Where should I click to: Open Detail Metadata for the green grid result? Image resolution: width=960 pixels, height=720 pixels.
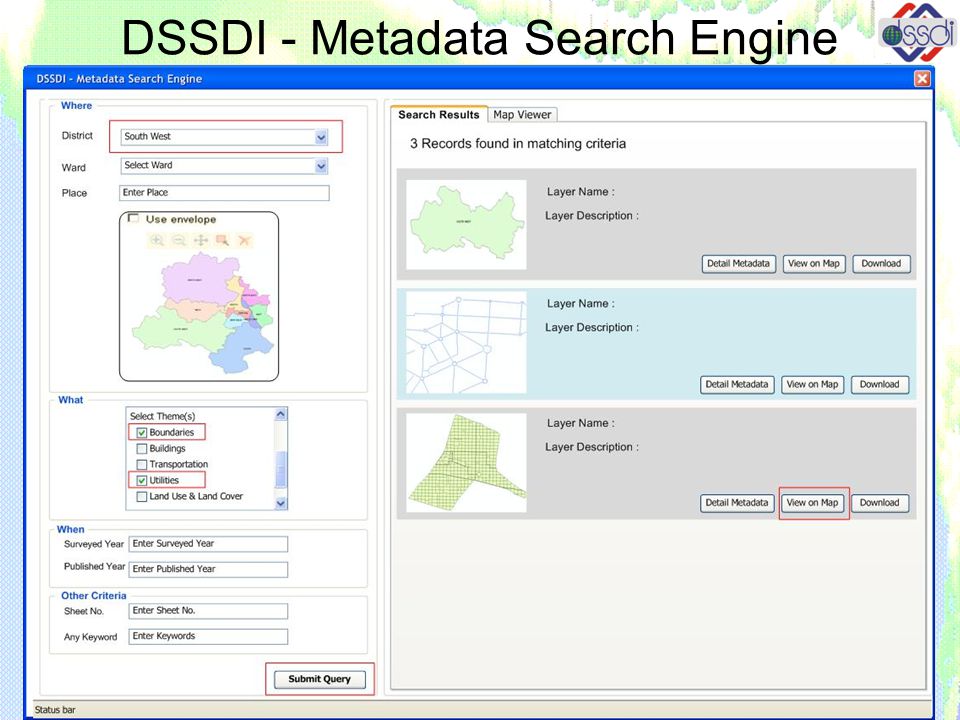[737, 503]
